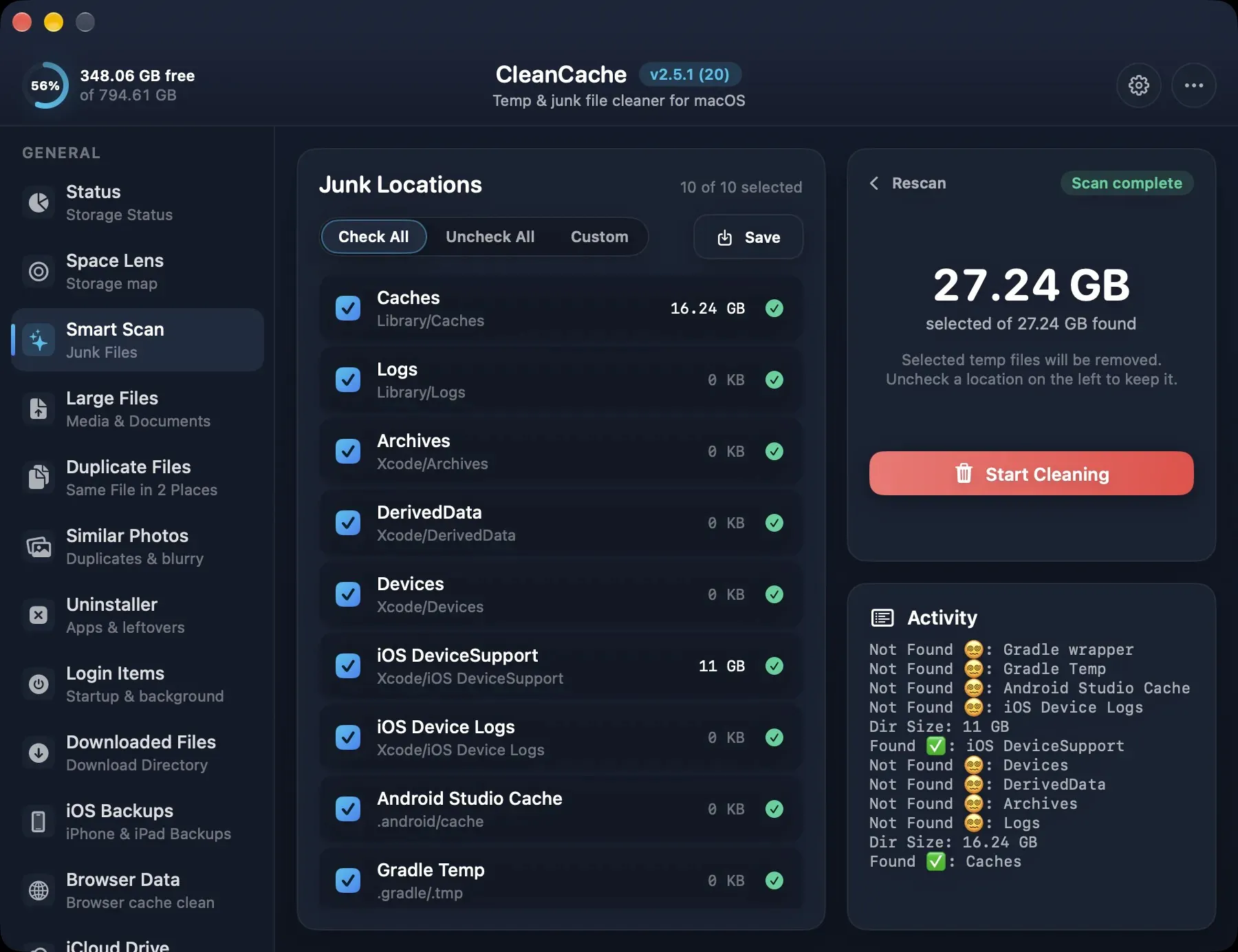Uncheck the DerivedData checkbox
Viewport: 1238px width, 952px height.
click(x=348, y=523)
